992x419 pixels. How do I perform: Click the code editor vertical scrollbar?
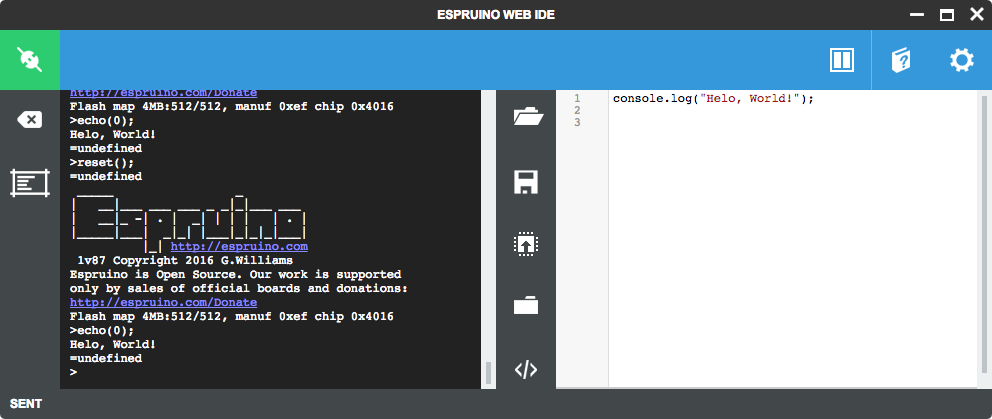point(984,234)
